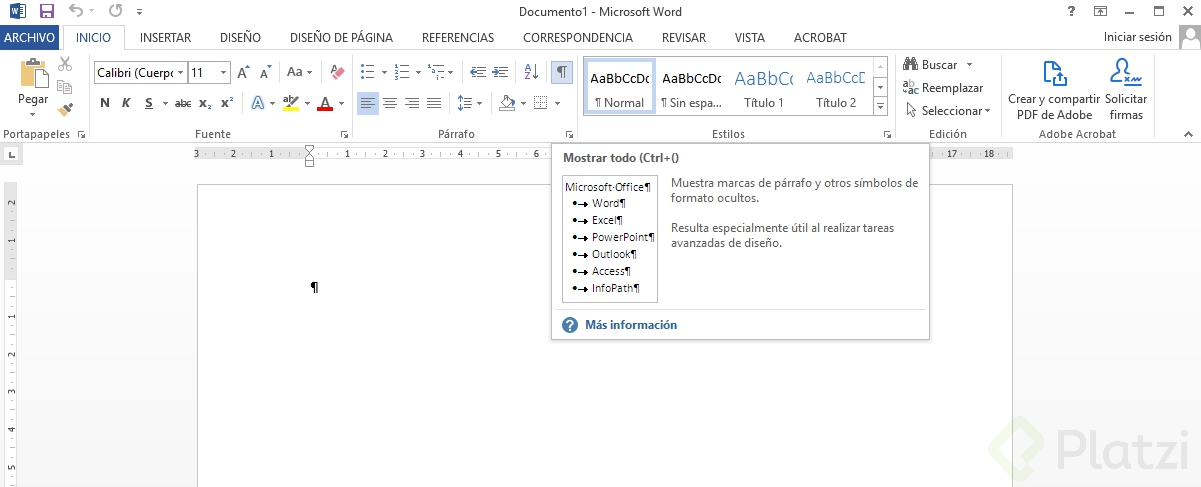Switch to the CORRESPONDENCIA tab
This screenshot has width=1201, height=487.
578,38
